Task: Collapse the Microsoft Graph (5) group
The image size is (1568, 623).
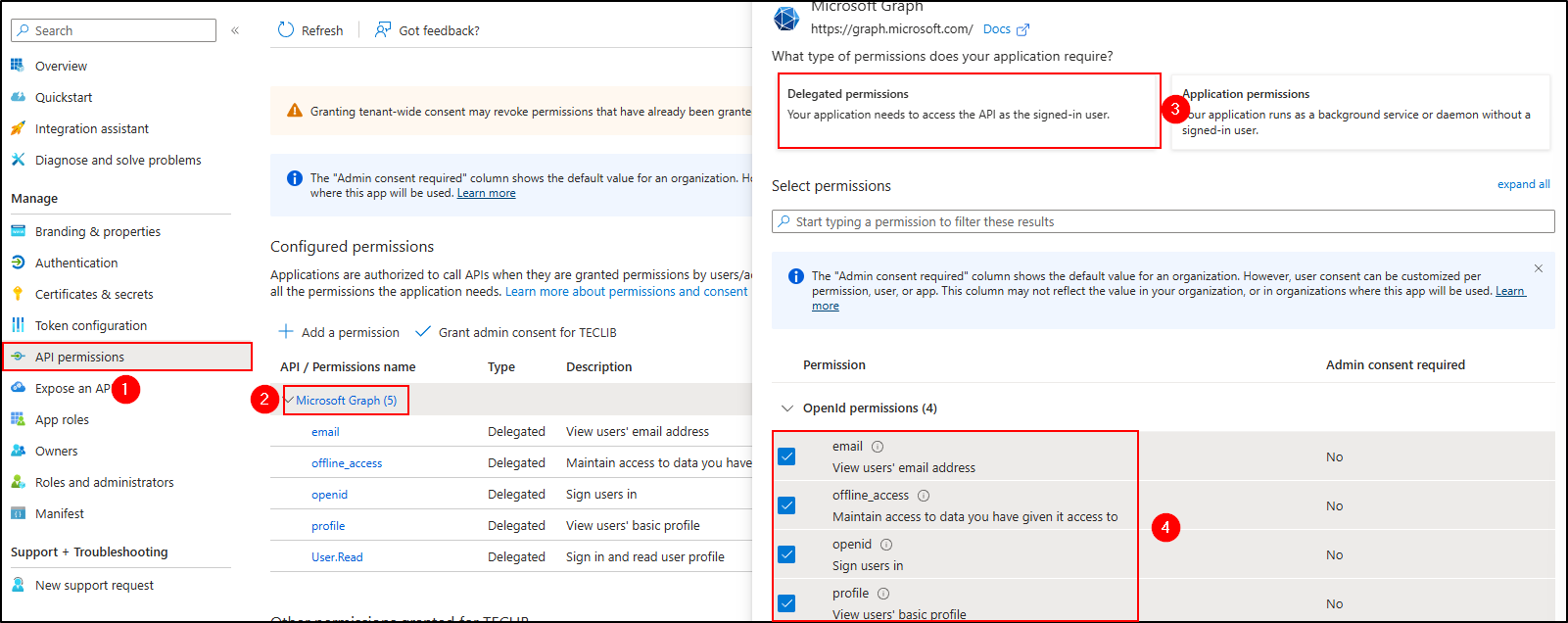Action: point(289,400)
